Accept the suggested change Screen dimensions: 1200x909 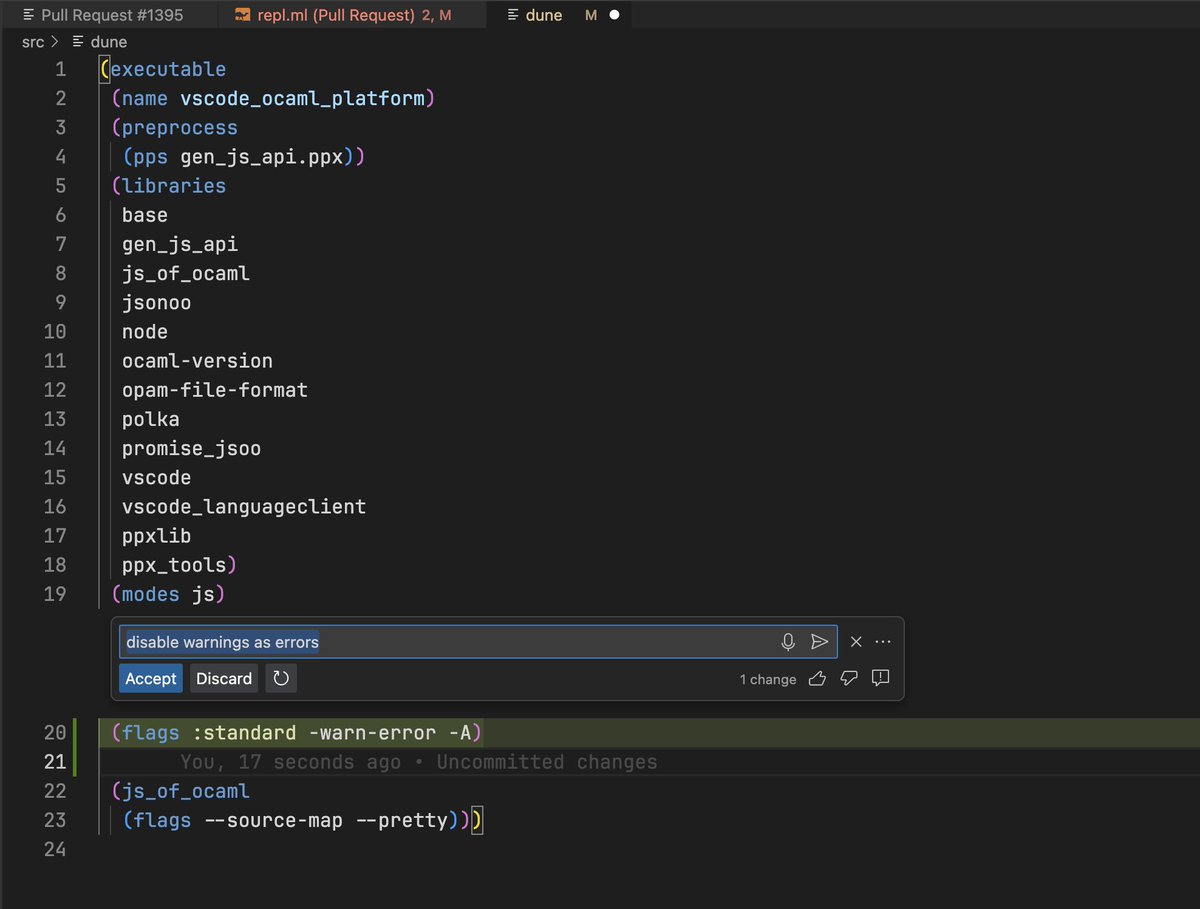(150, 678)
